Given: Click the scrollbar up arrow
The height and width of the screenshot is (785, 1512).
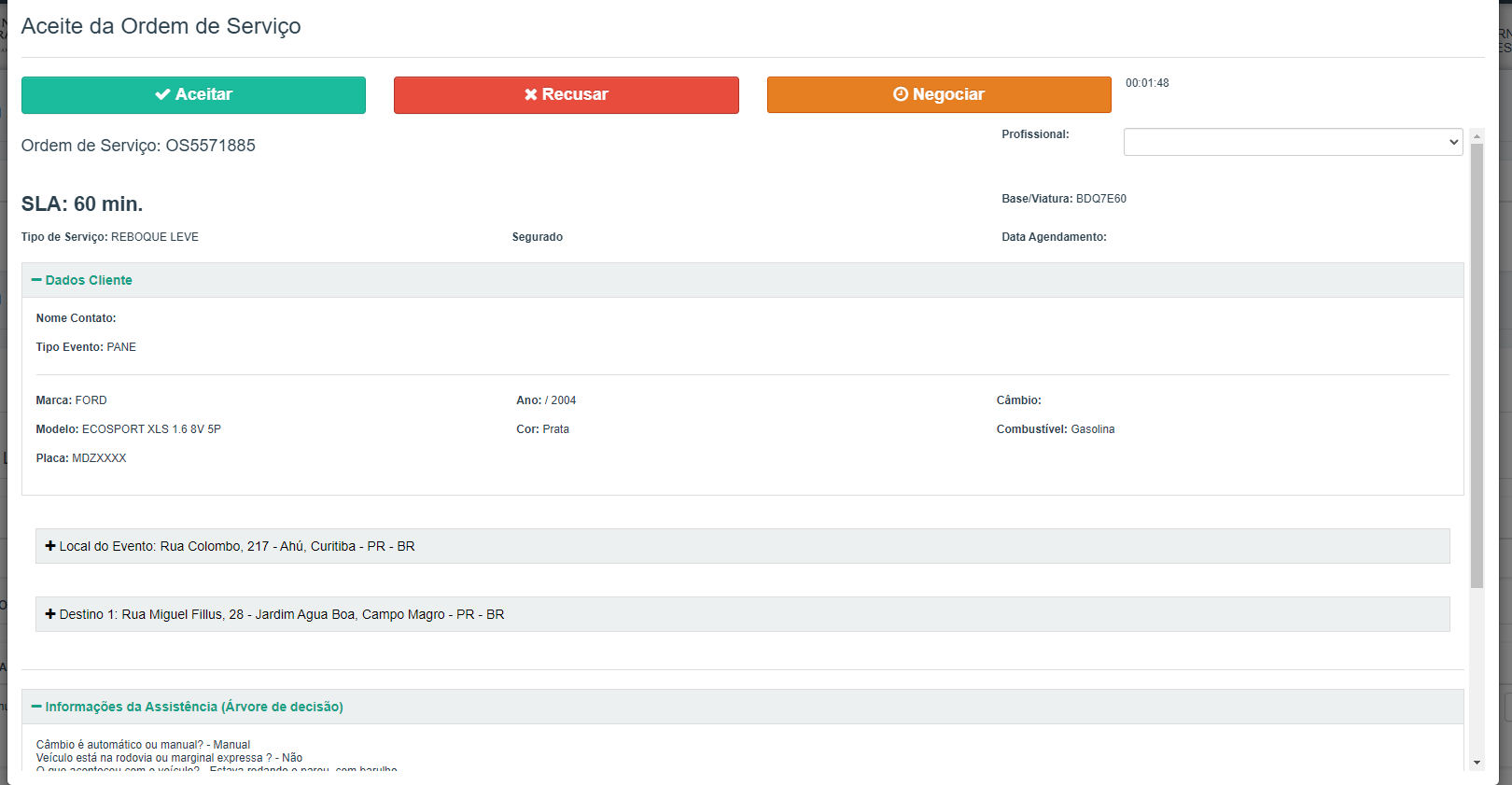Looking at the screenshot, I should [x=1477, y=136].
